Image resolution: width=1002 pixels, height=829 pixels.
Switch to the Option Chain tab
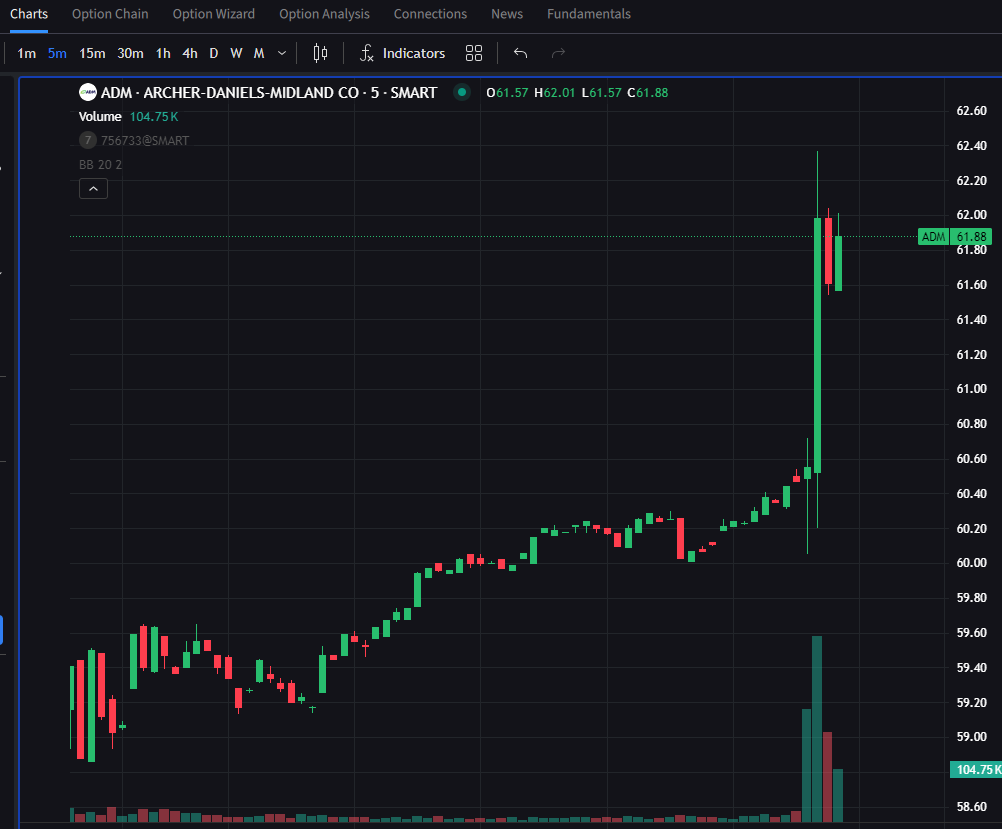[110, 14]
